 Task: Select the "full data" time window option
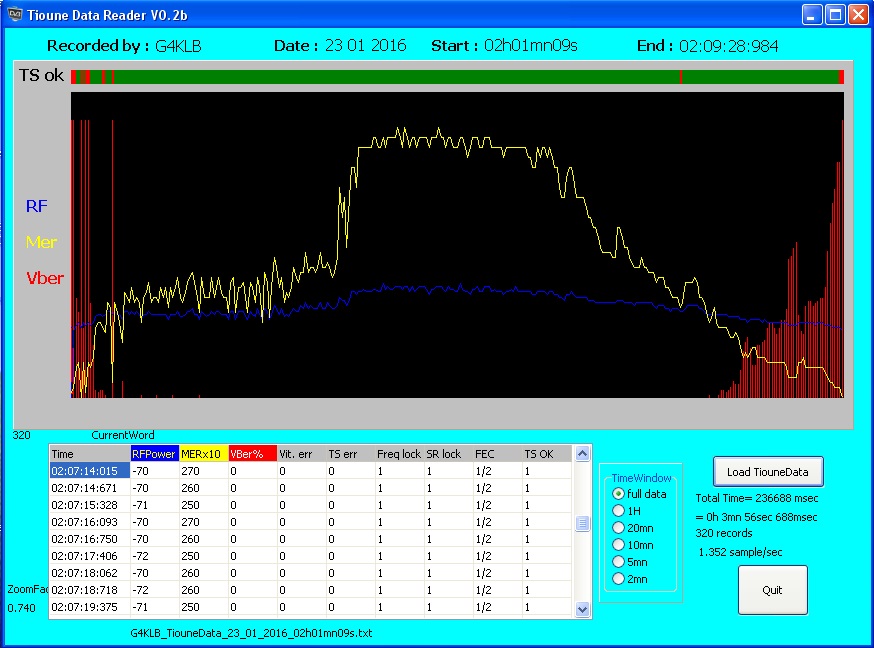pyautogui.click(x=618, y=494)
